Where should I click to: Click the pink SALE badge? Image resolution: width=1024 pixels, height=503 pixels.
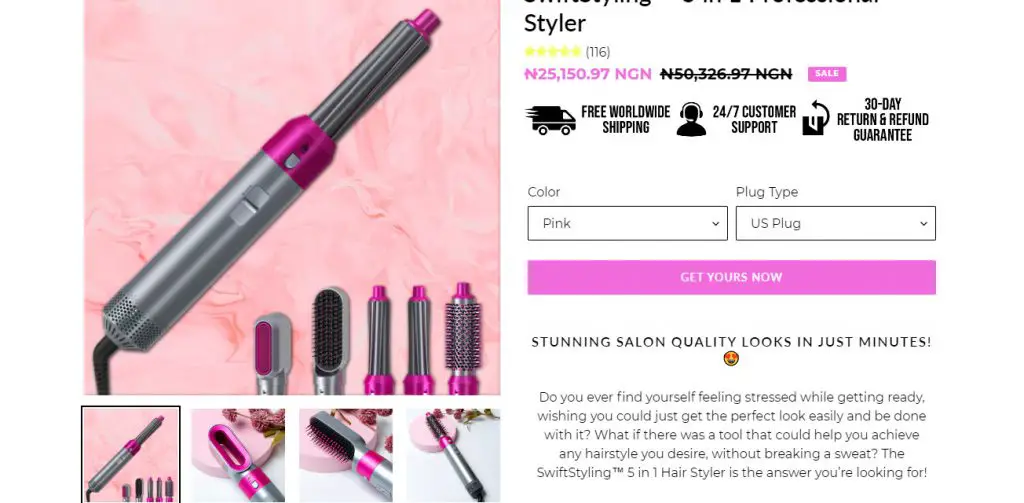coord(827,74)
